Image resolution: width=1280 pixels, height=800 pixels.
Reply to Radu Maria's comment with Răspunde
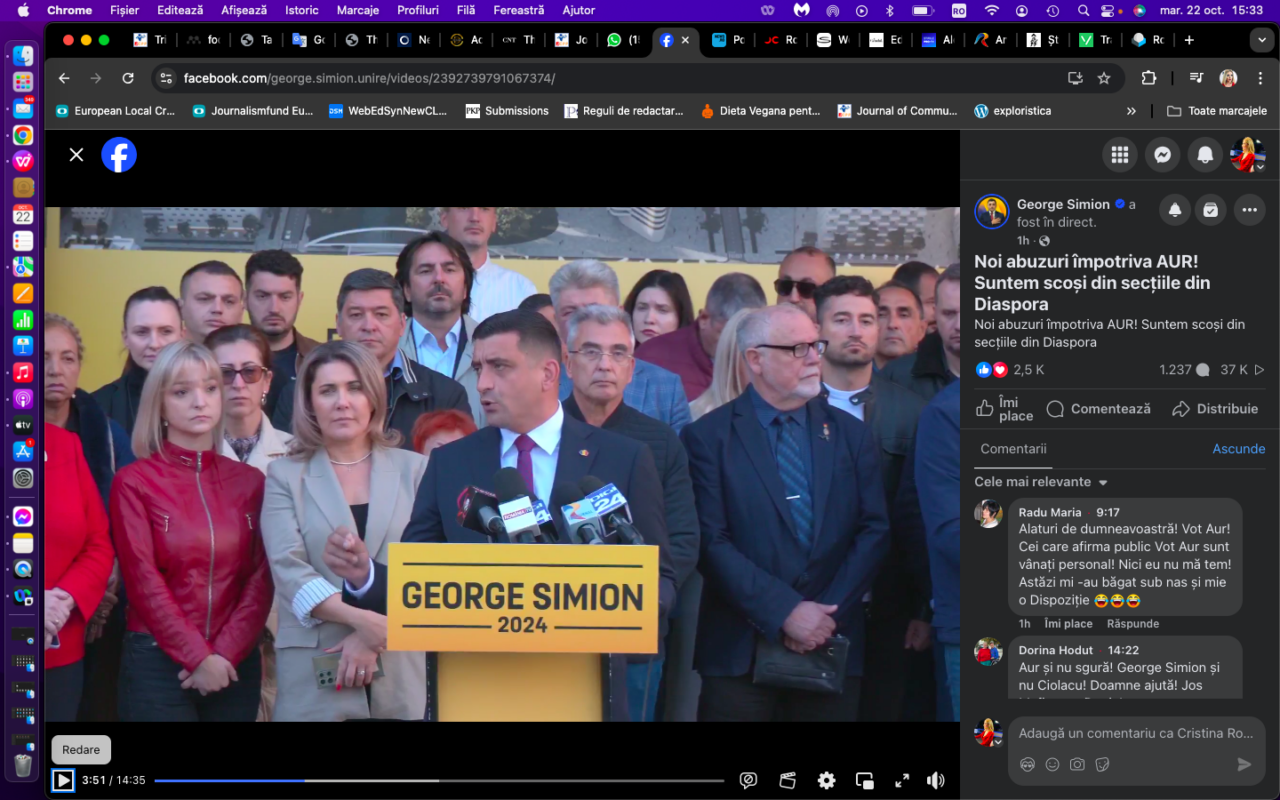[x=1133, y=624]
